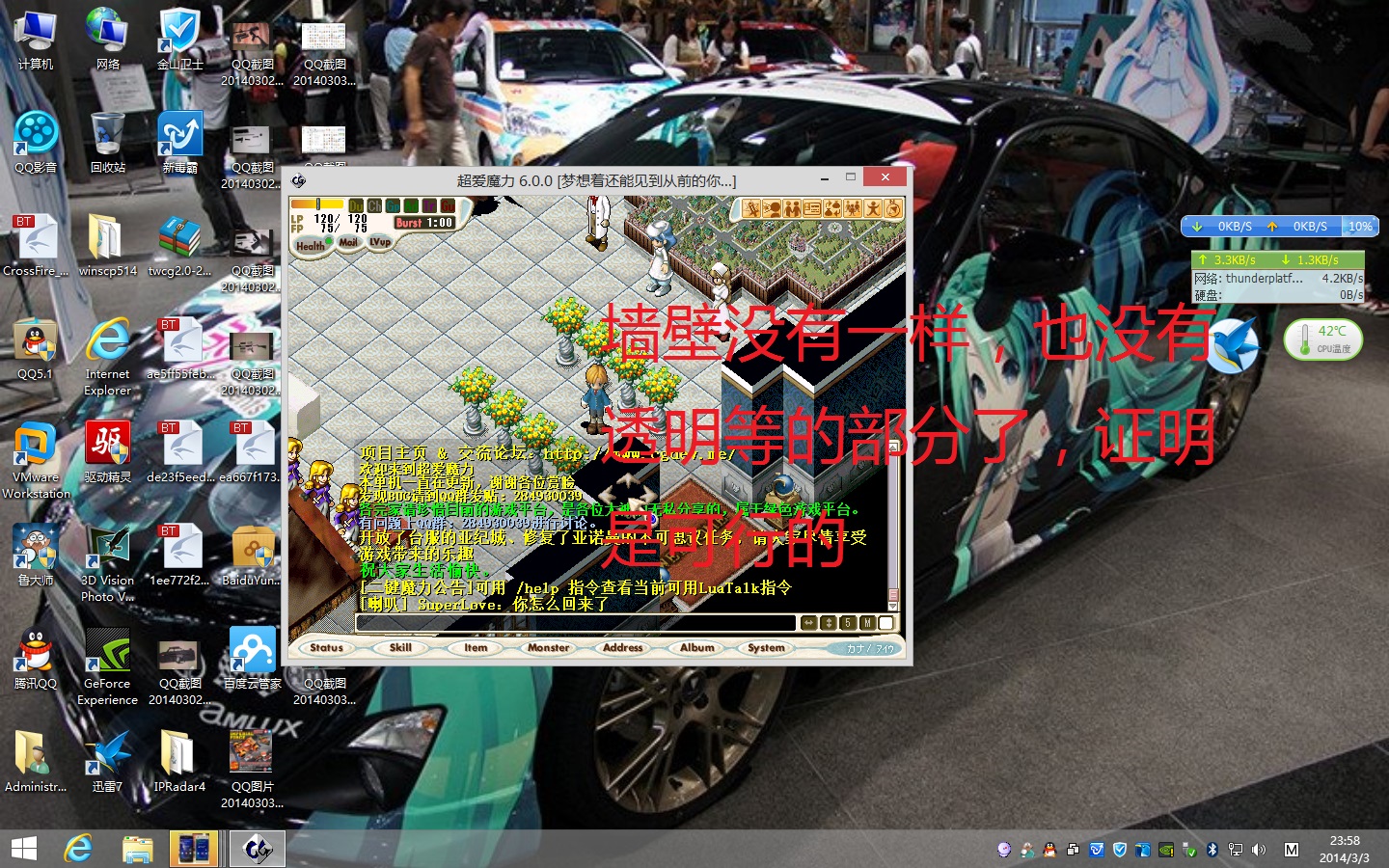
Task: Open the Computer desktop icon
Action: (36, 39)
